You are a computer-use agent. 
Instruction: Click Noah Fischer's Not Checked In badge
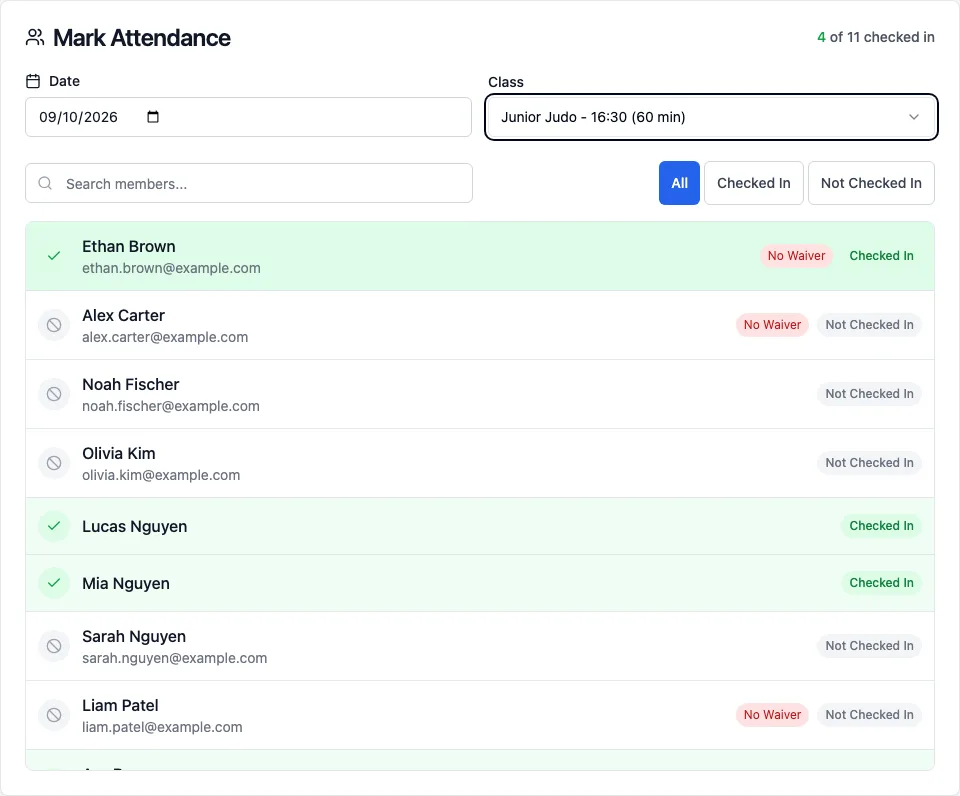tap(869, 394)
